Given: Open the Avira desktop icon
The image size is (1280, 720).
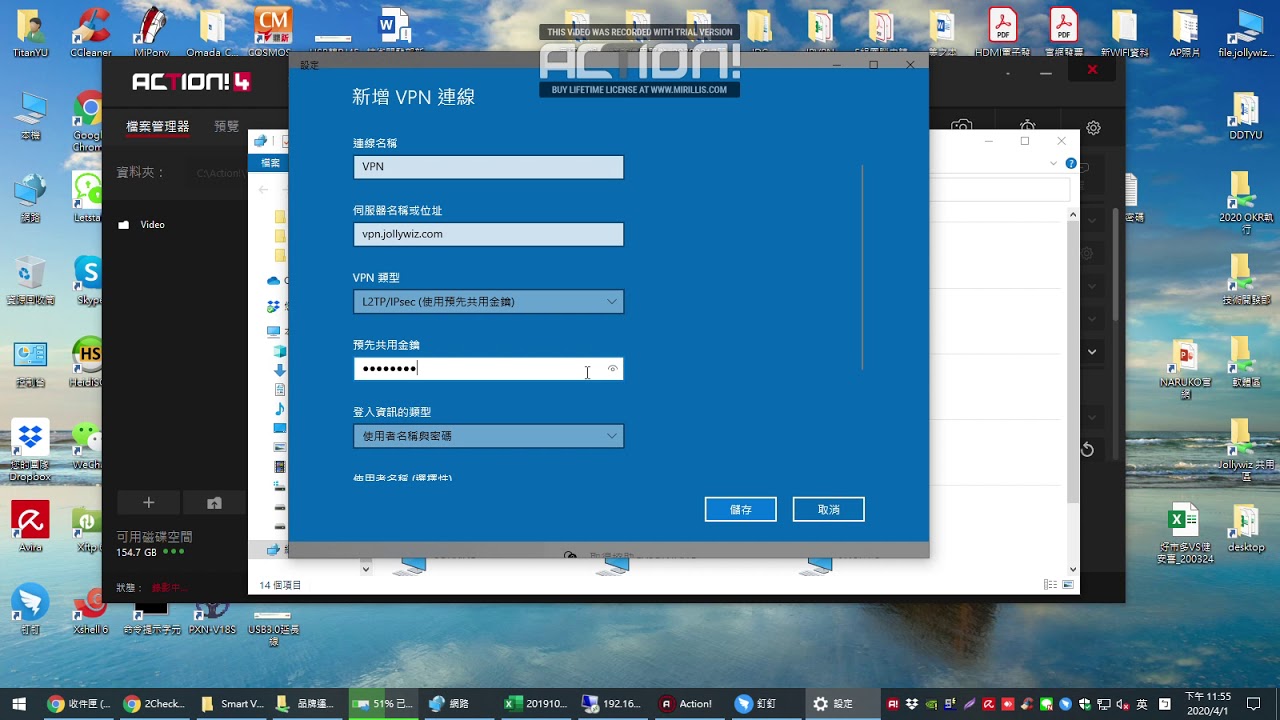Looking at the screenshot, I should point(30,527).
